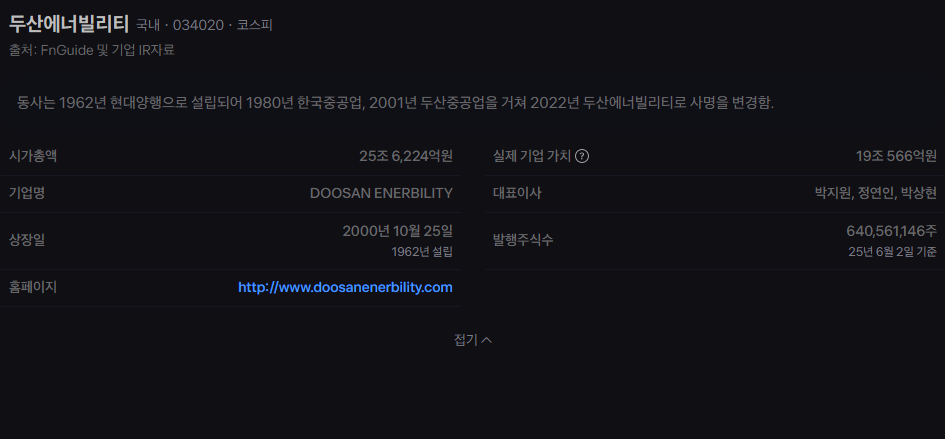The width and height of the screenshot is (945, 439).
Task: Click the 시가총액 value 25조 6,224억원
Action: (406, 156)
